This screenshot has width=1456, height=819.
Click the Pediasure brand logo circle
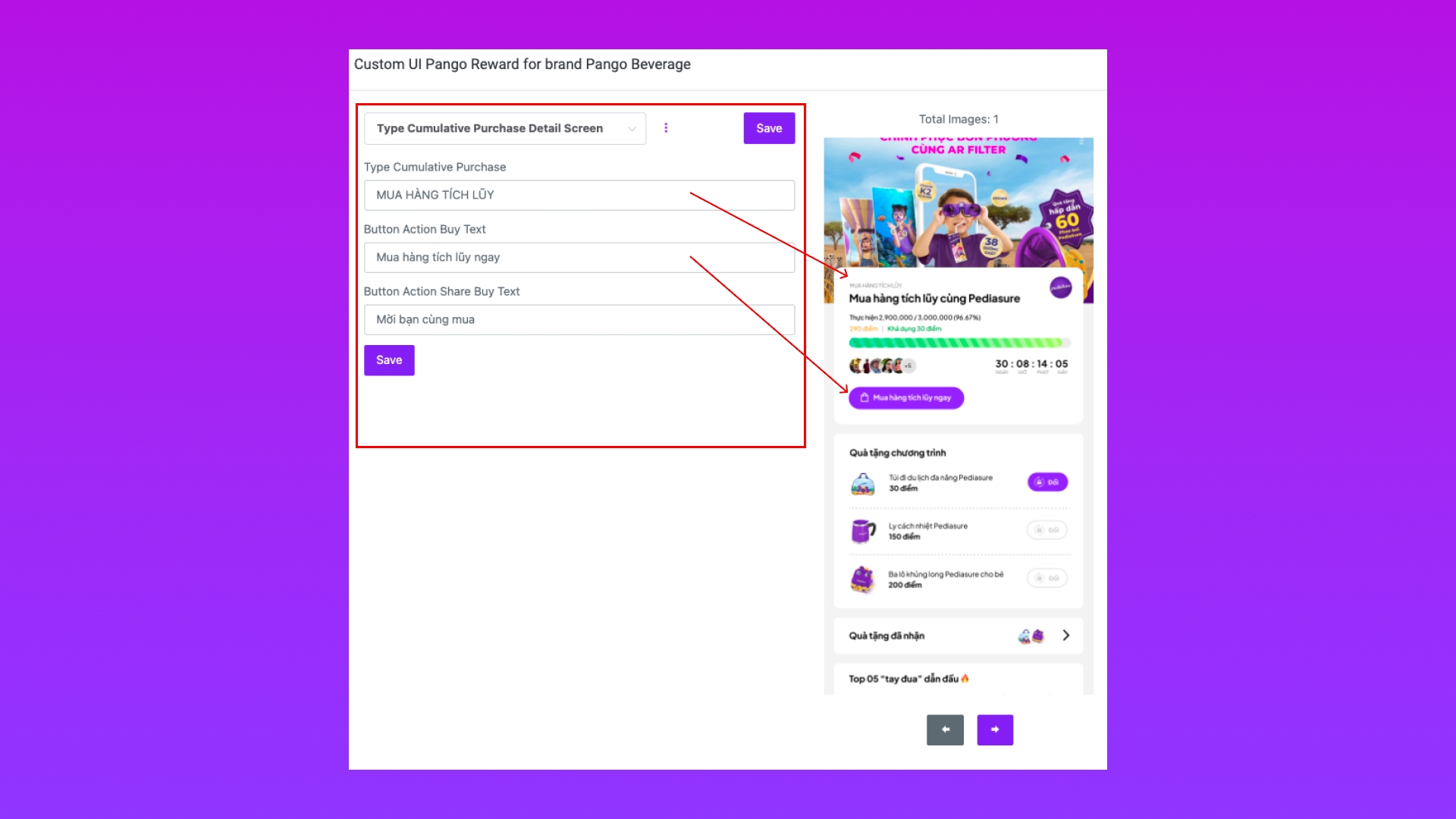click(x=1060, y=288)
